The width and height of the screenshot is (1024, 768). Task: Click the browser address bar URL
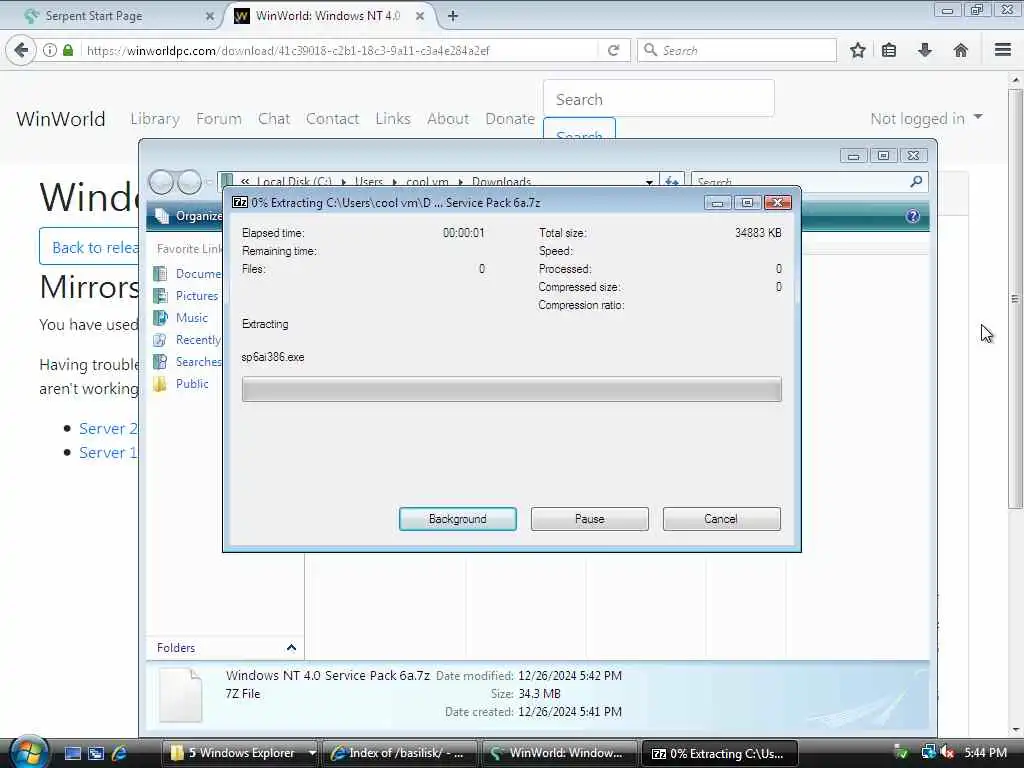(340, 50)
